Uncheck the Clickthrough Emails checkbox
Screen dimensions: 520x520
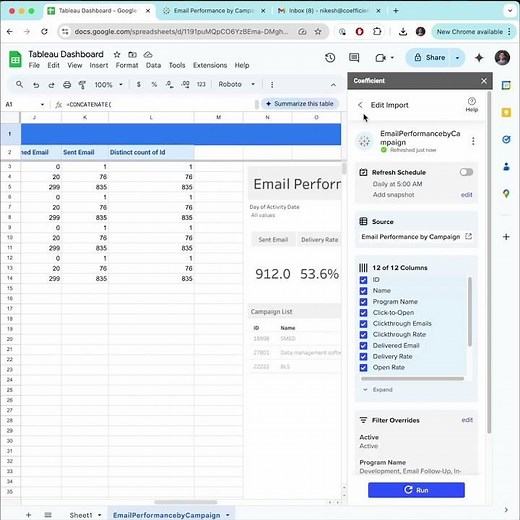coord(363,324)
